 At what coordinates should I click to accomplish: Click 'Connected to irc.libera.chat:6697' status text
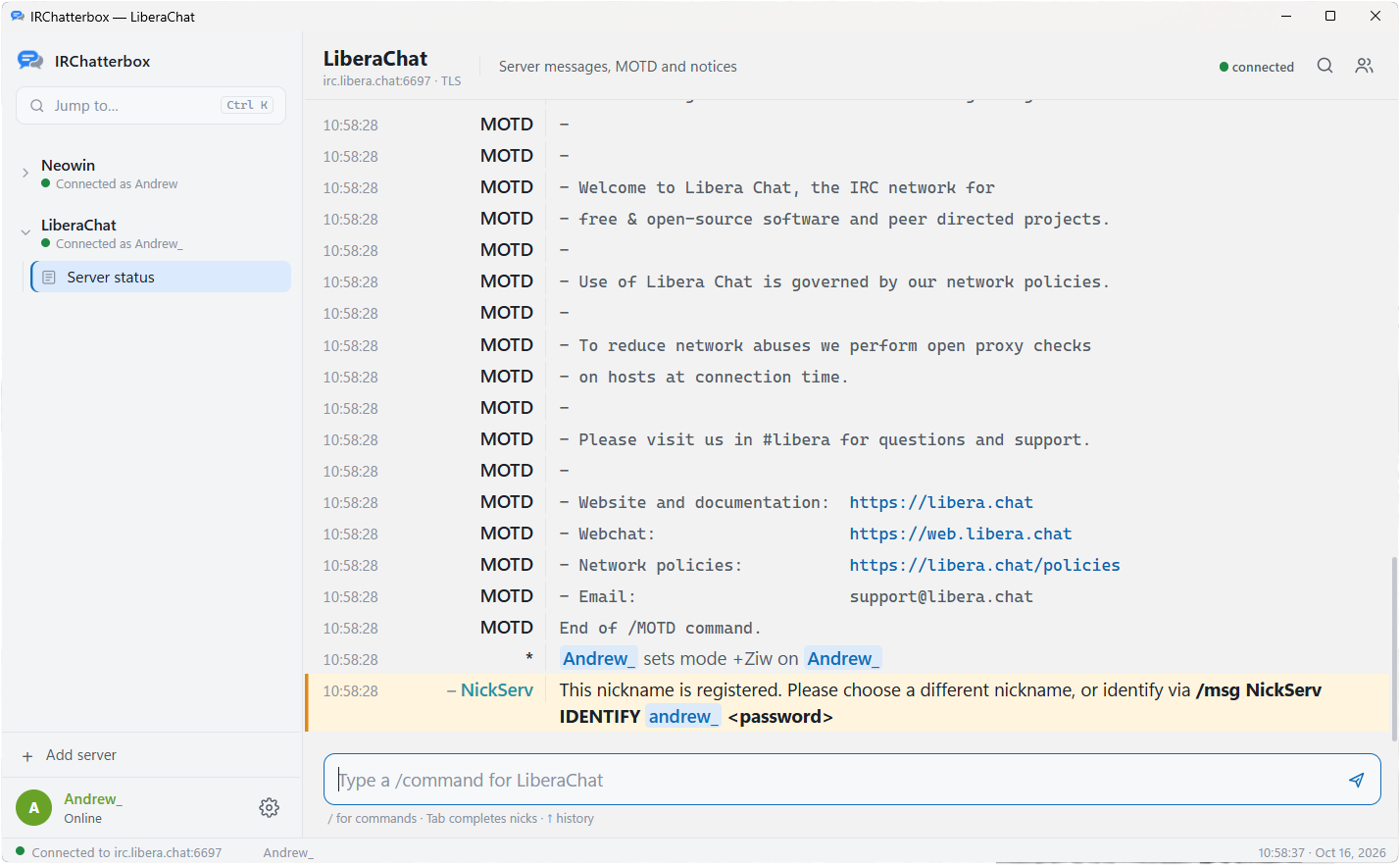(x=126, y=852)
